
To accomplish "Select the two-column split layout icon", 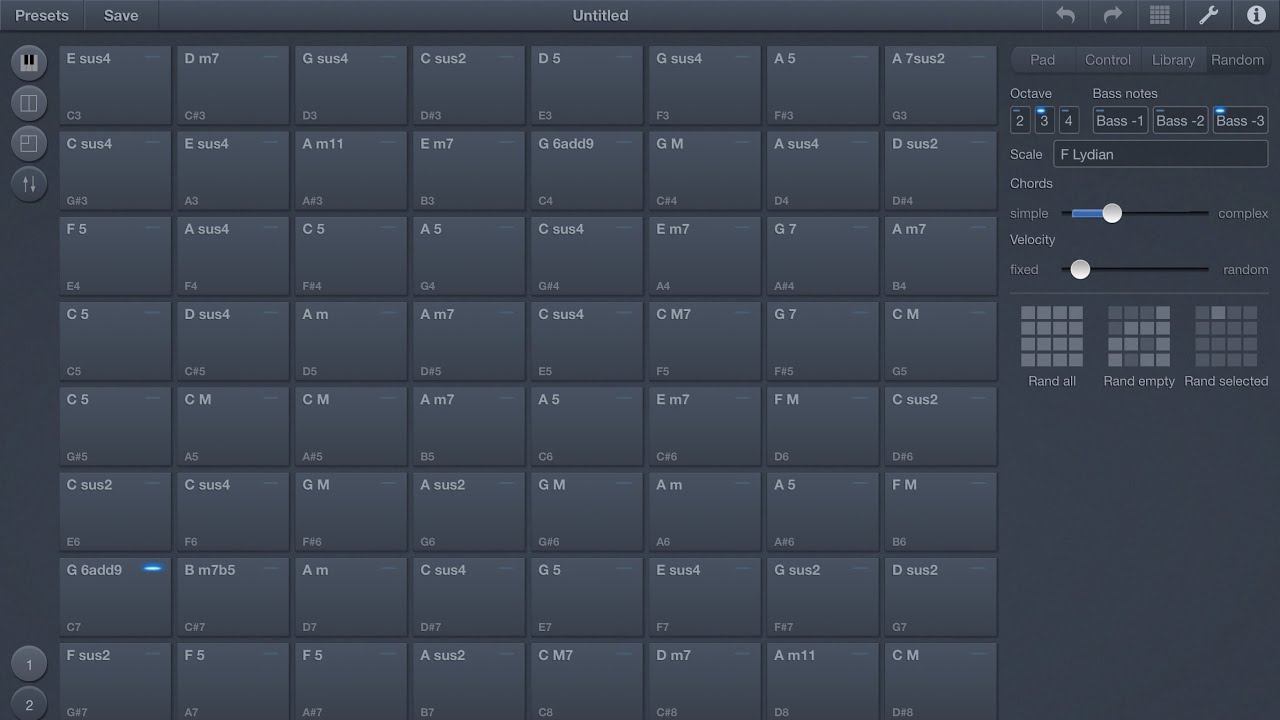I will [29, 102].
